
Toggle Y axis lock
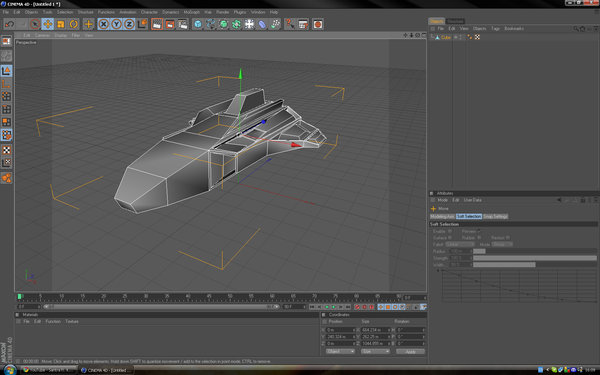(116, 24)
